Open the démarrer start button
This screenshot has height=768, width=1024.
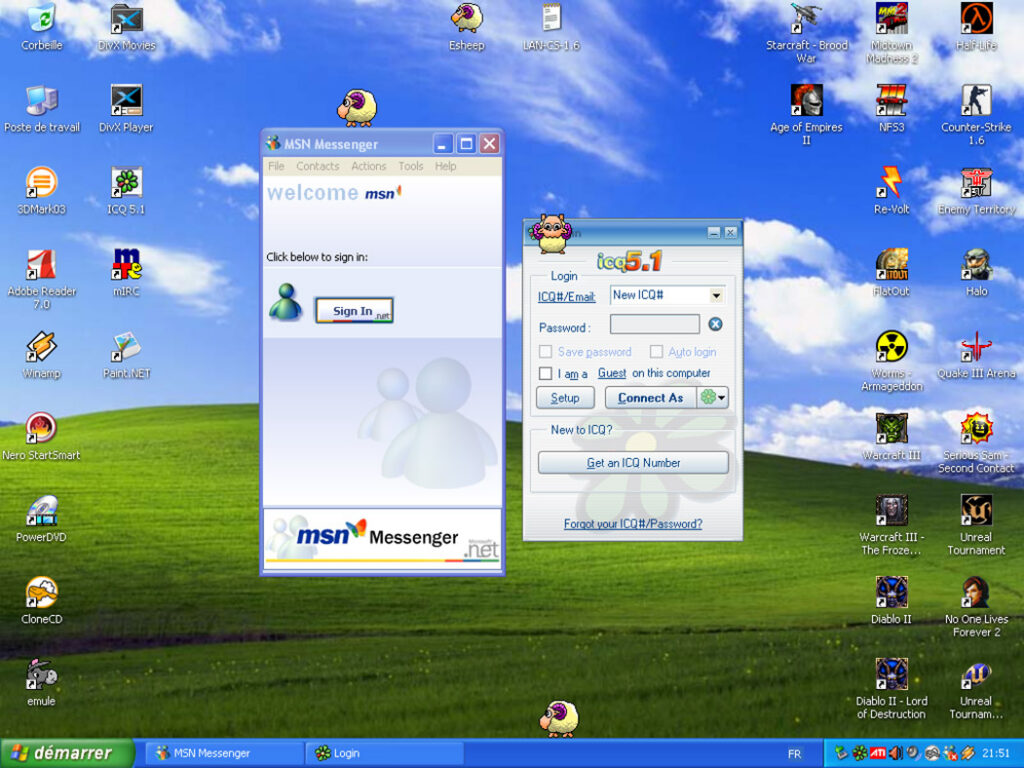(x=67, y=753)
